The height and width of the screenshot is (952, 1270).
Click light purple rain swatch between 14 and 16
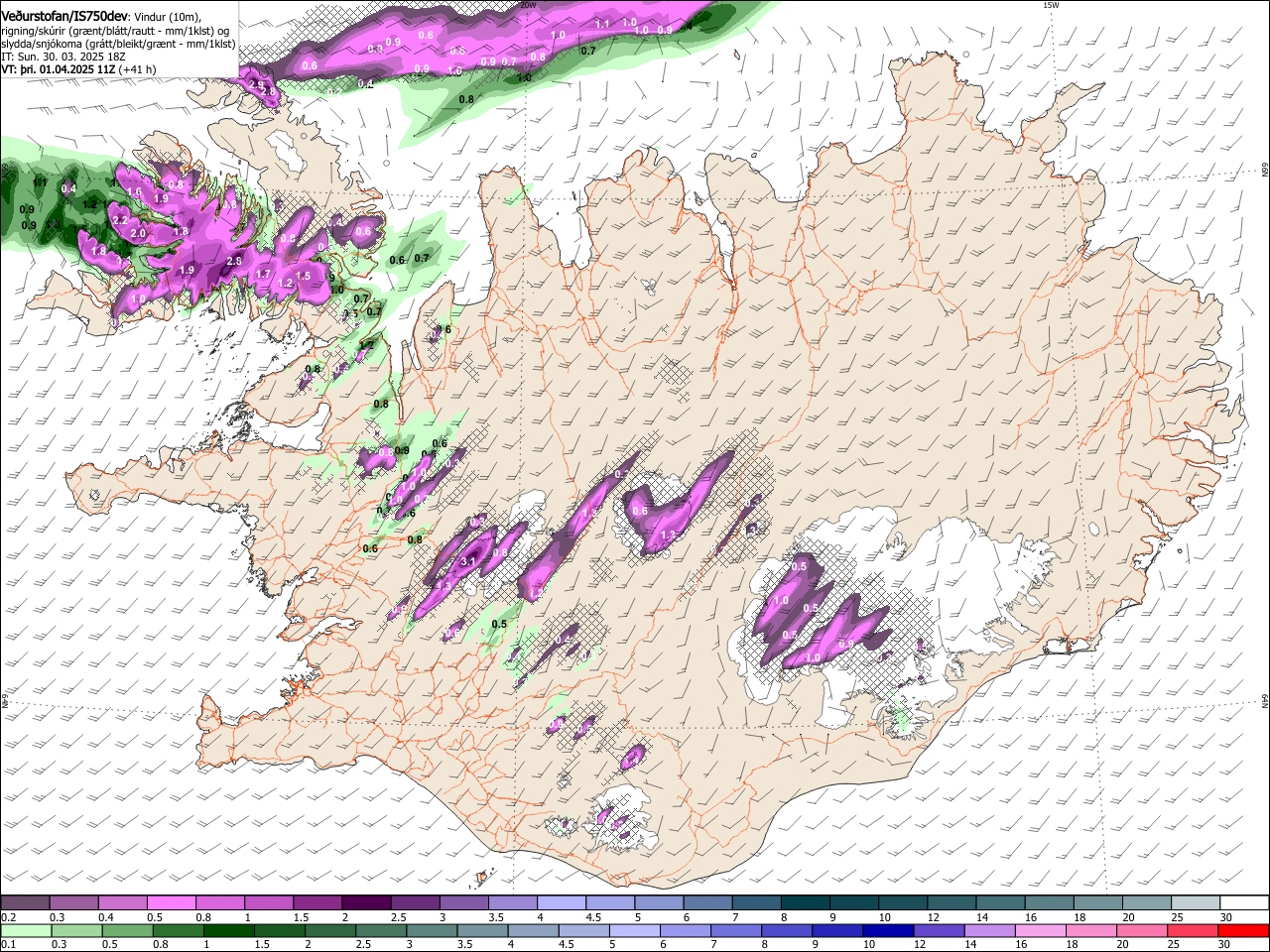pos(990,930)
